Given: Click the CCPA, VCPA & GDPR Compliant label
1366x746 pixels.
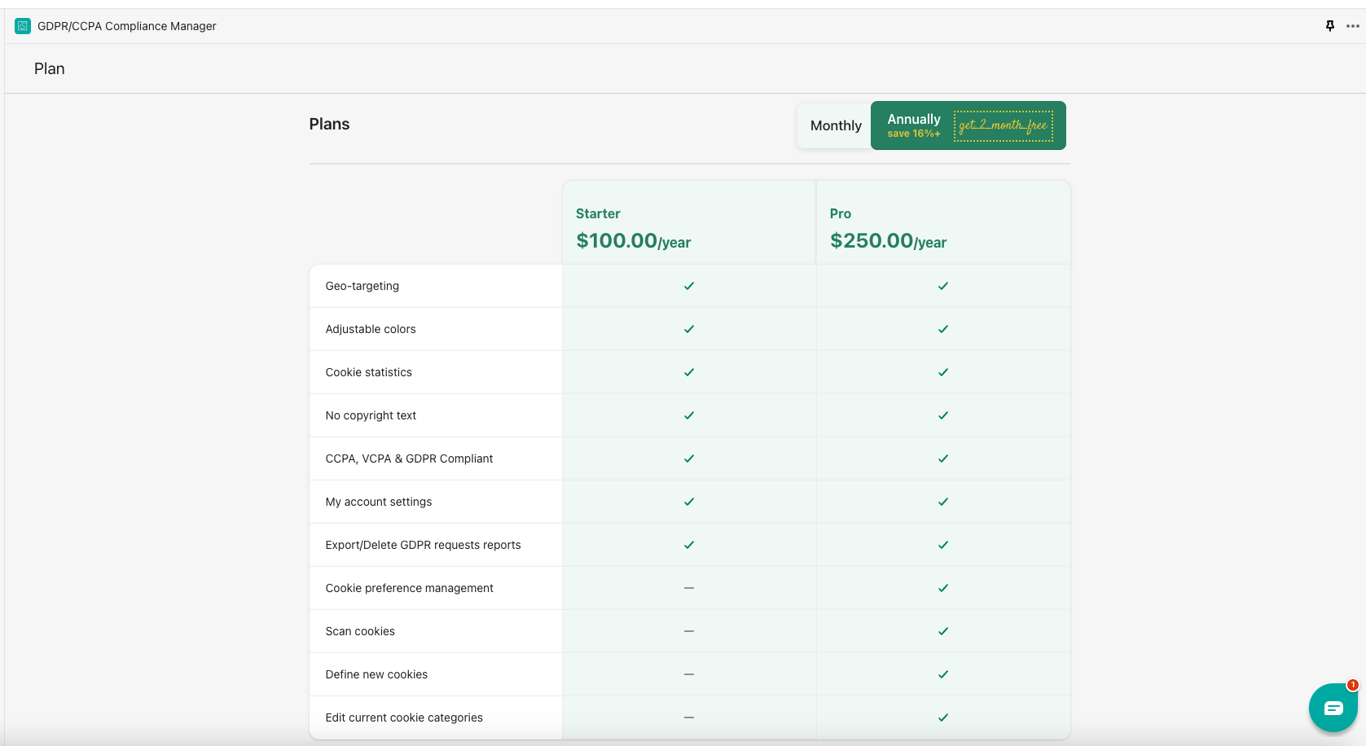Looking at the screenshot, I should [409, 458].
